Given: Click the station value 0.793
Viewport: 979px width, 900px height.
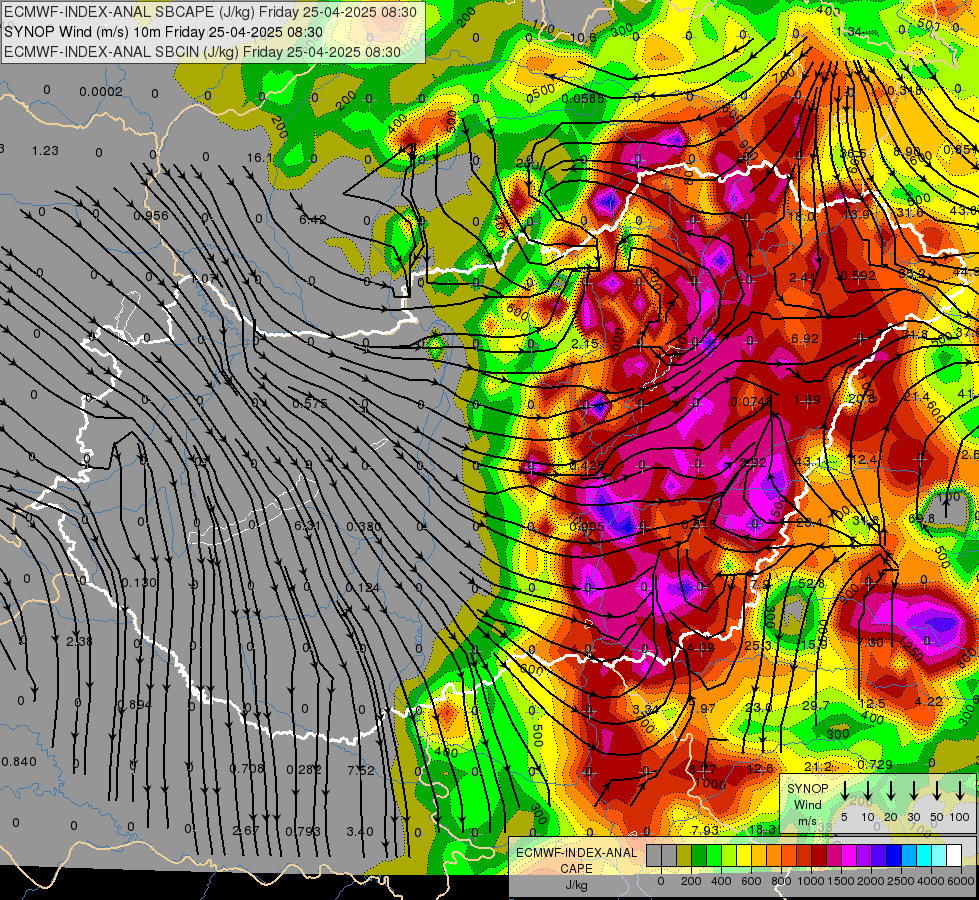Looking at the screenshot, I should click(303, 831).
